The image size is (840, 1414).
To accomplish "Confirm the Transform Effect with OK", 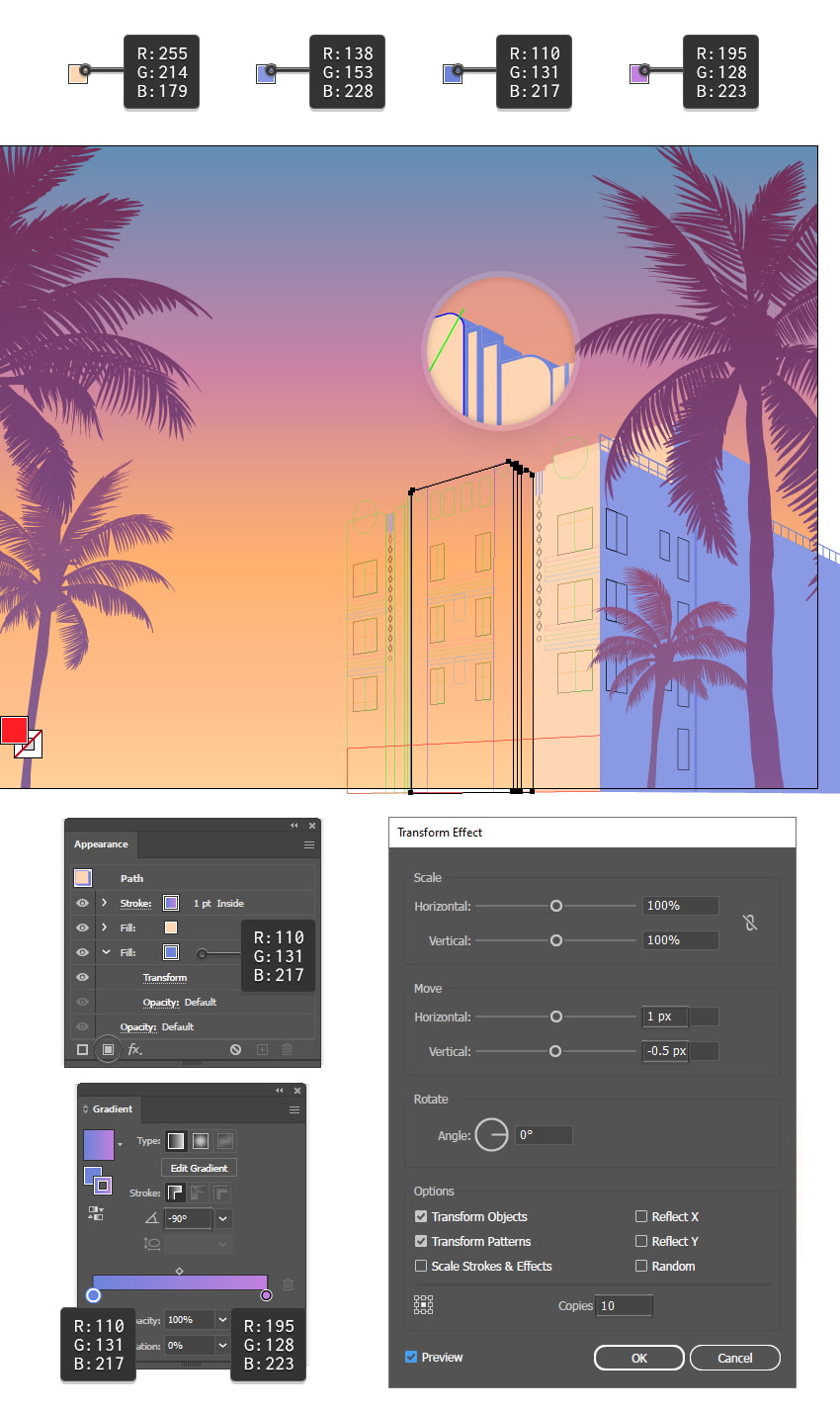I will [x=637, y=1358].
